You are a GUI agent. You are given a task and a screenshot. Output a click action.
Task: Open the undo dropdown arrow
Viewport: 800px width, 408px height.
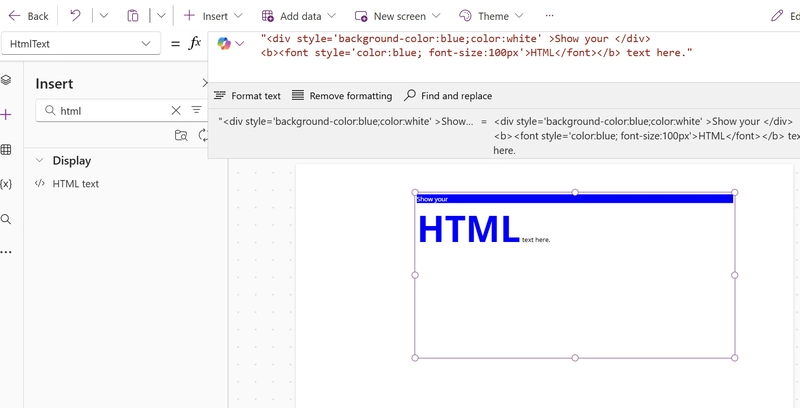coord(104,16)
